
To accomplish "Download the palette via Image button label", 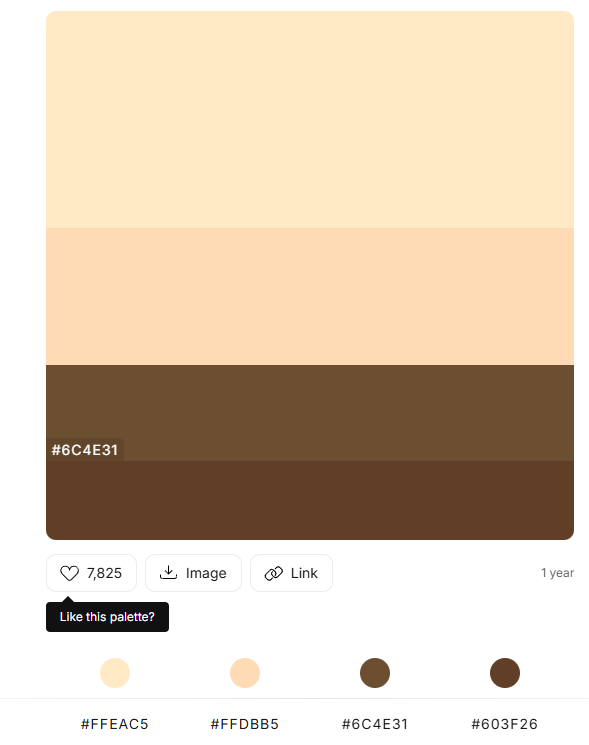I will pos(206,573).
